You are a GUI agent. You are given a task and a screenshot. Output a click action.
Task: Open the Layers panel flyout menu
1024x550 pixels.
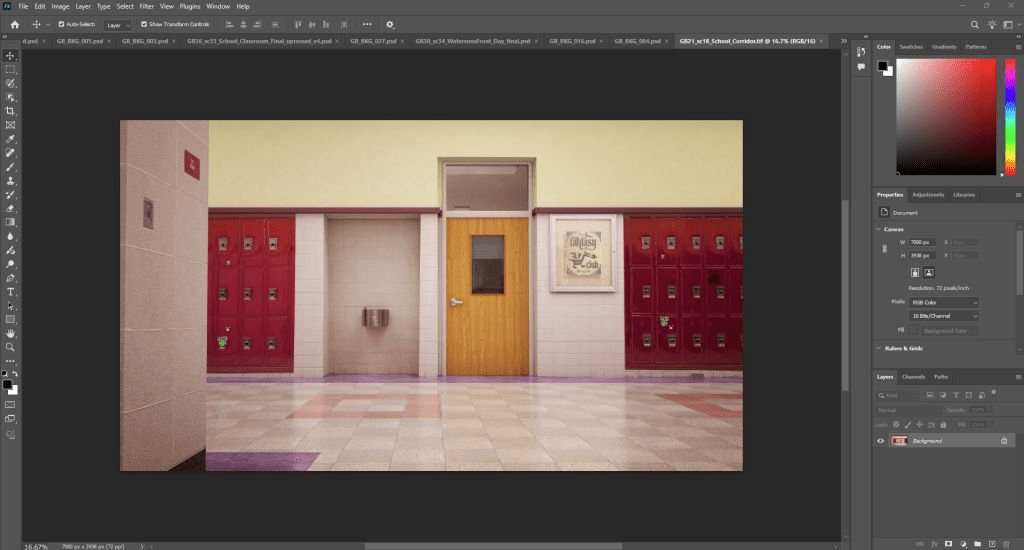tap(1018, 377)
